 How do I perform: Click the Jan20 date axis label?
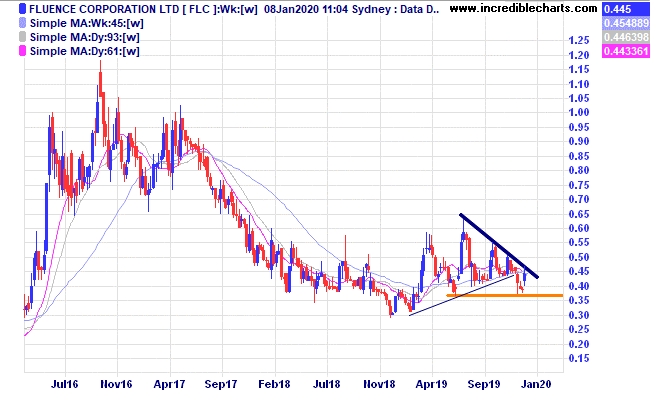[537, 384]
